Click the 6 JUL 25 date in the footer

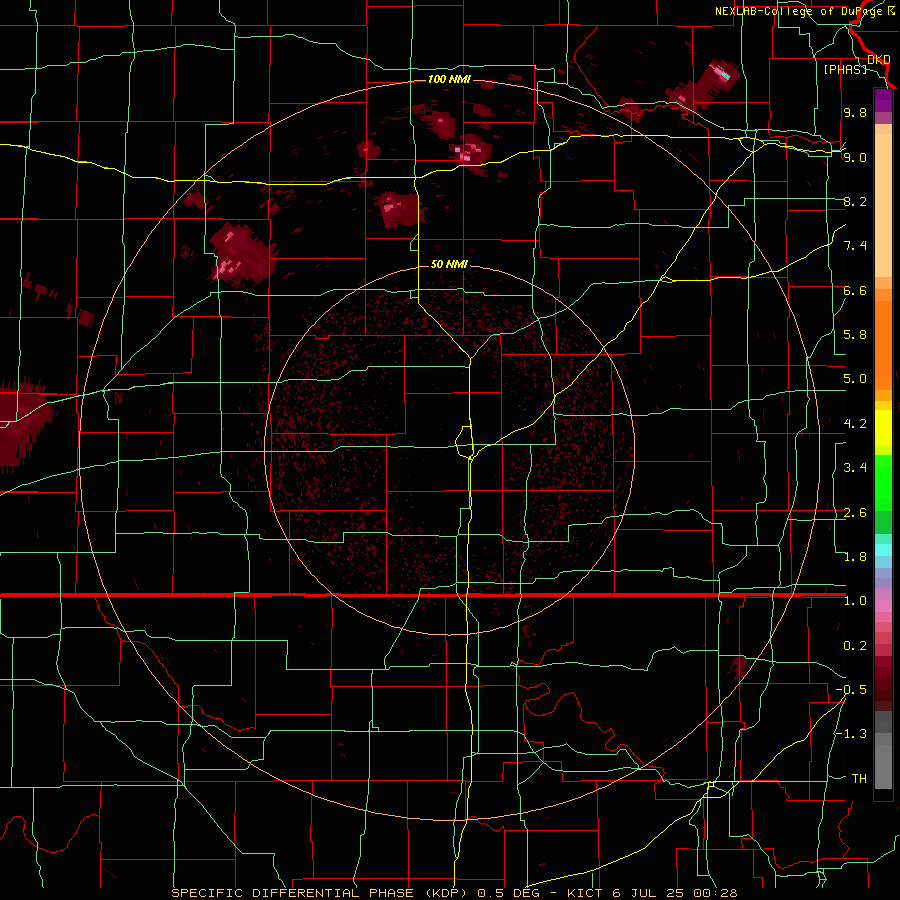point(650,893)
